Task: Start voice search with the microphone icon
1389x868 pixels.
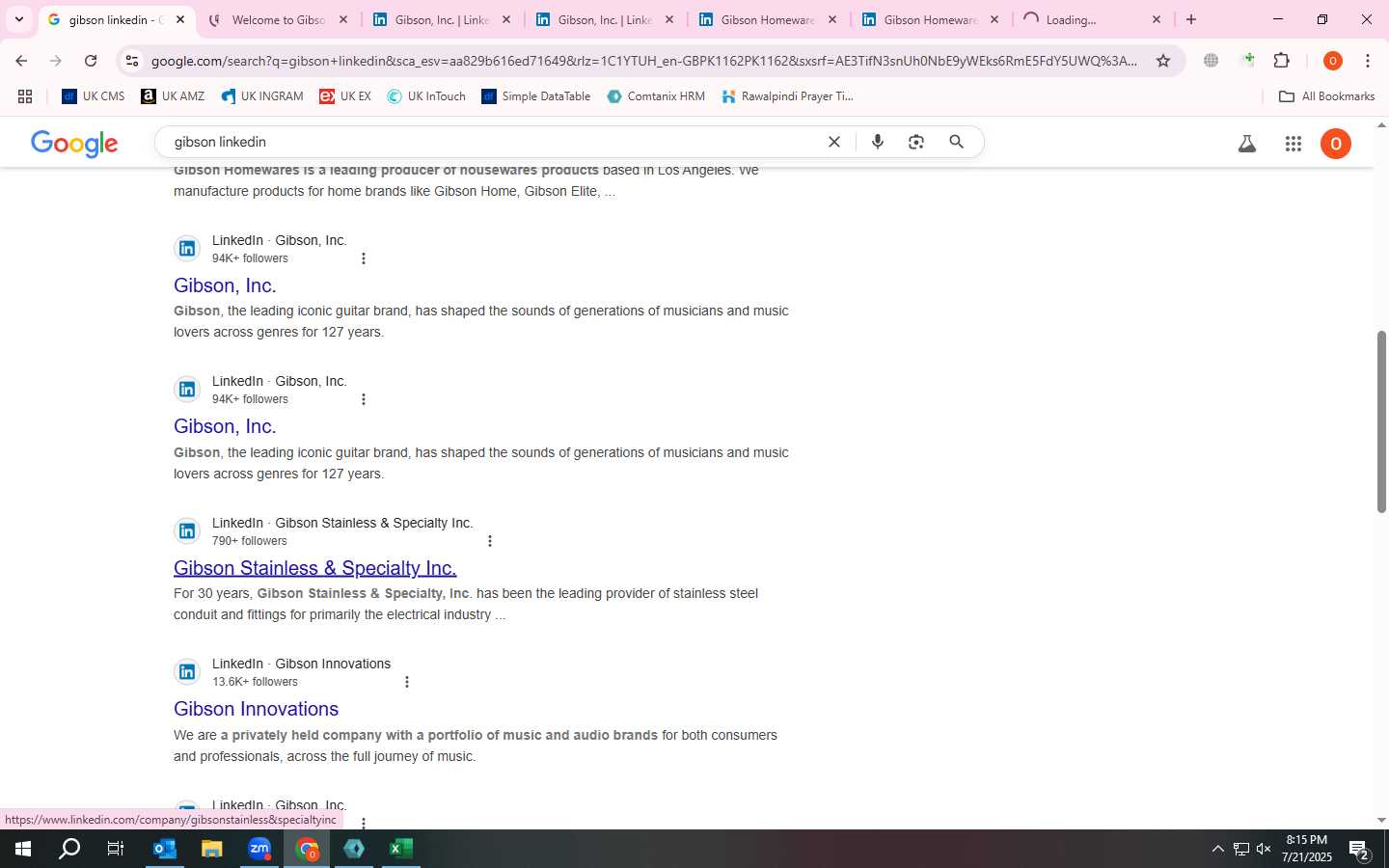Action: [878, 142]
